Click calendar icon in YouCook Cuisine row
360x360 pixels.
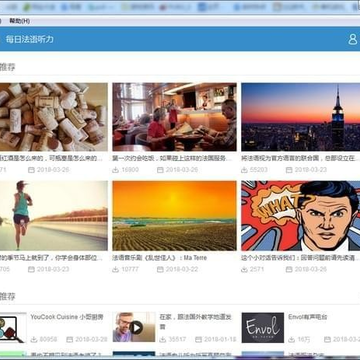[69, 339]
